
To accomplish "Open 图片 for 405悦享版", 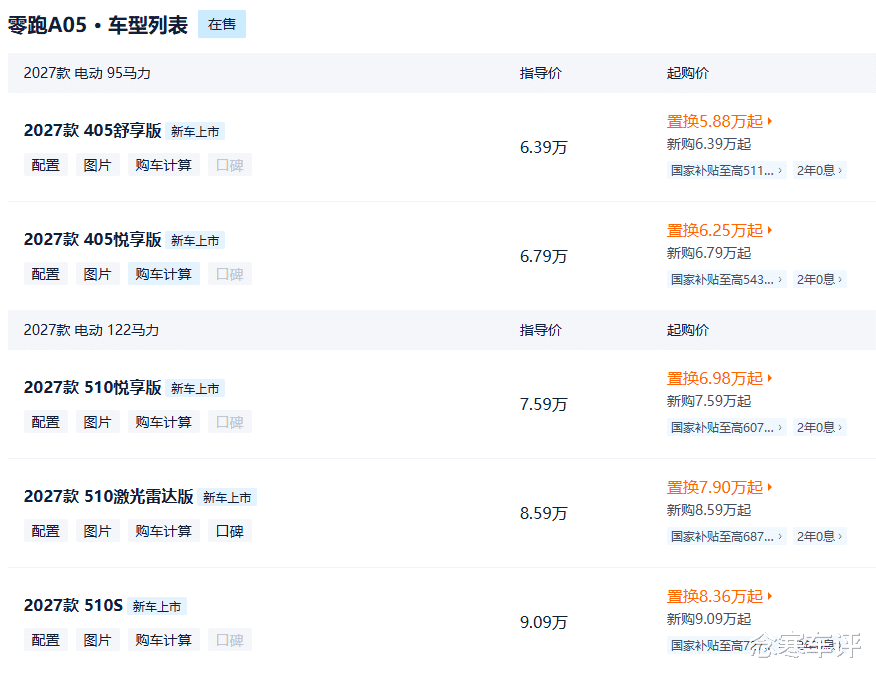I will coord(98,274).
